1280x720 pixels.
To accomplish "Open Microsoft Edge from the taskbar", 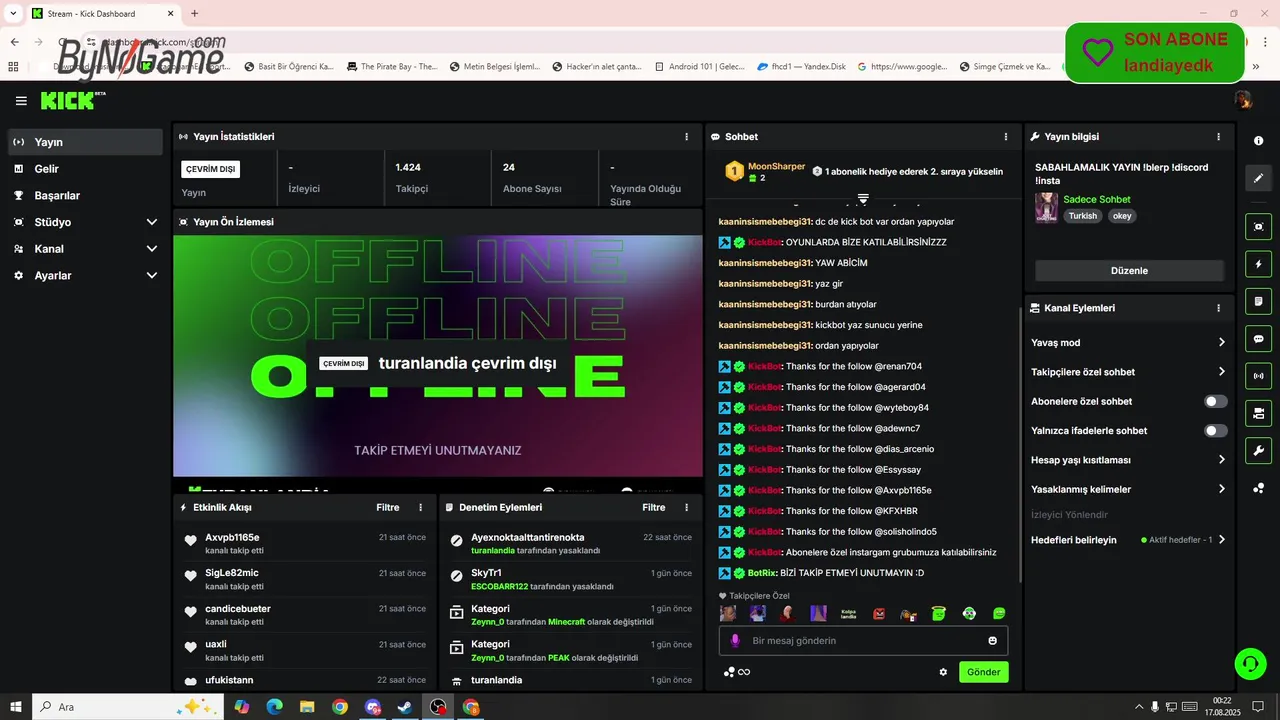I will point(274,707).
